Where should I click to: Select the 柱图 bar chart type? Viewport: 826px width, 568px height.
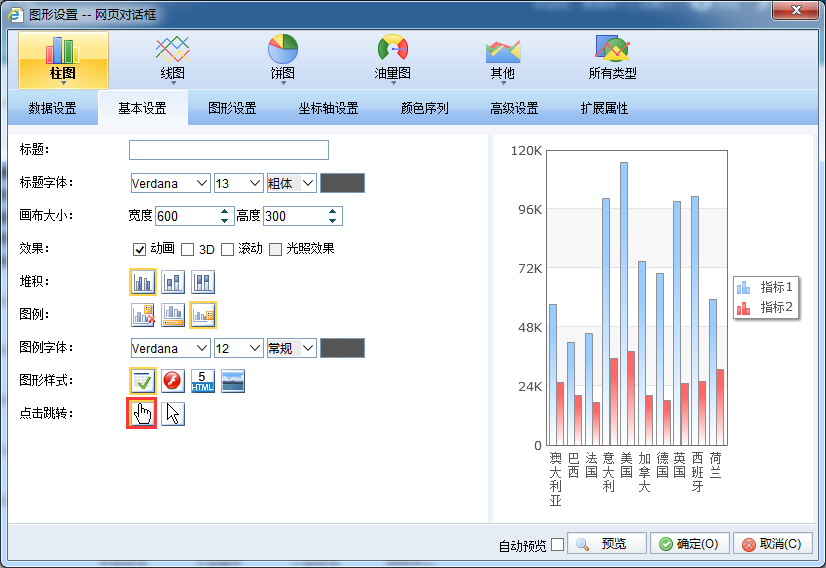(63, 60)
